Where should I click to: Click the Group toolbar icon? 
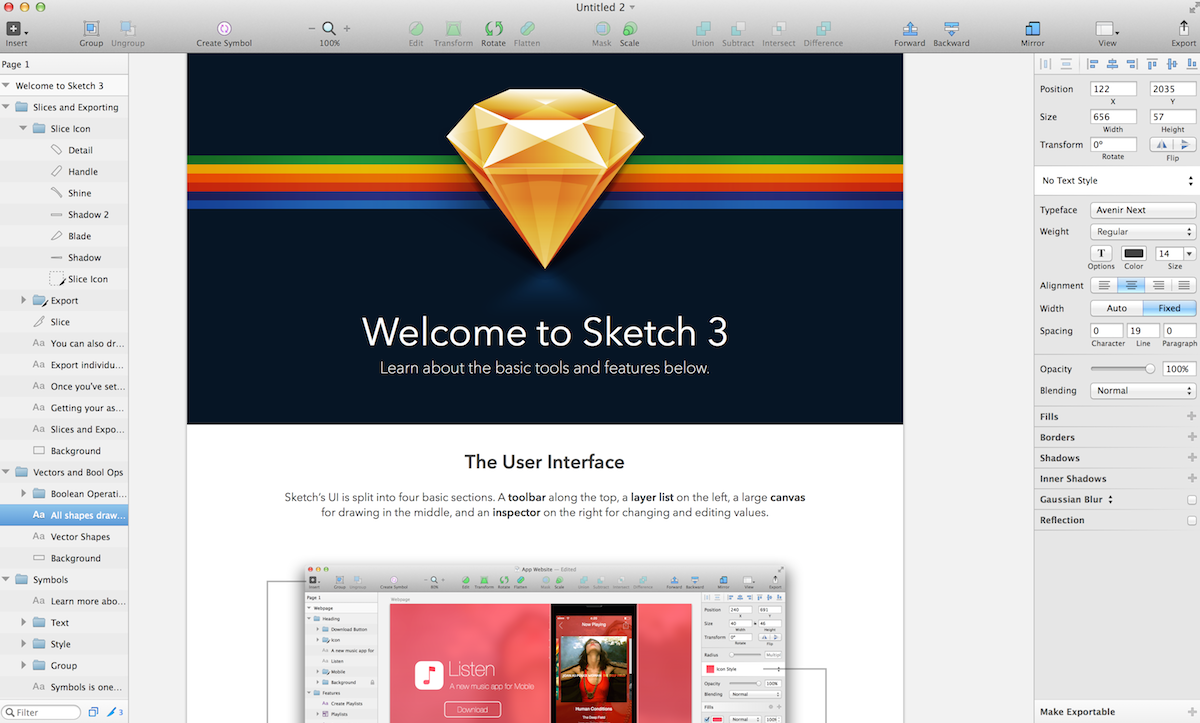click(91, 29)
